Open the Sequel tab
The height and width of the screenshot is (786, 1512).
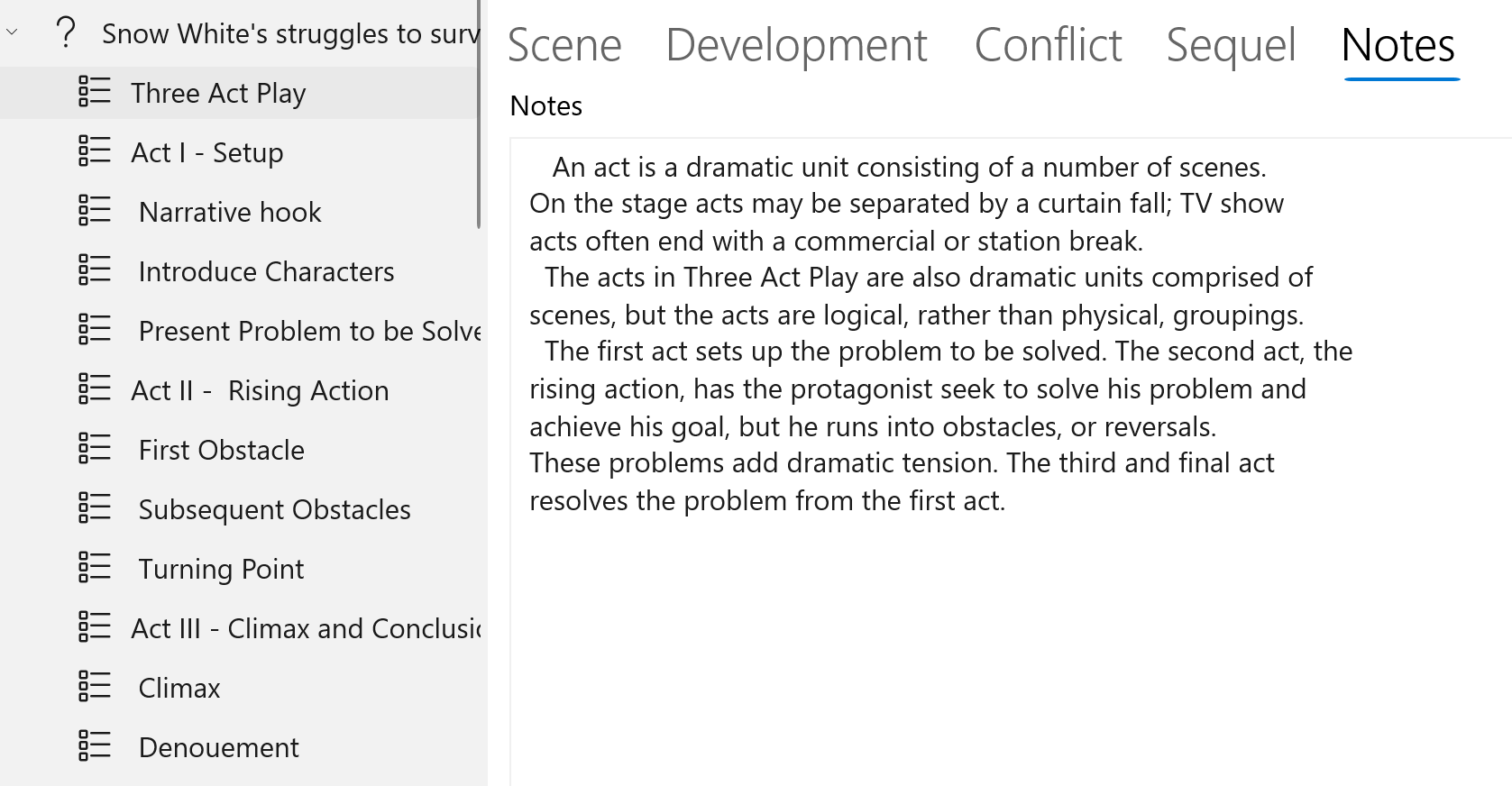(x=1231, y=45)
